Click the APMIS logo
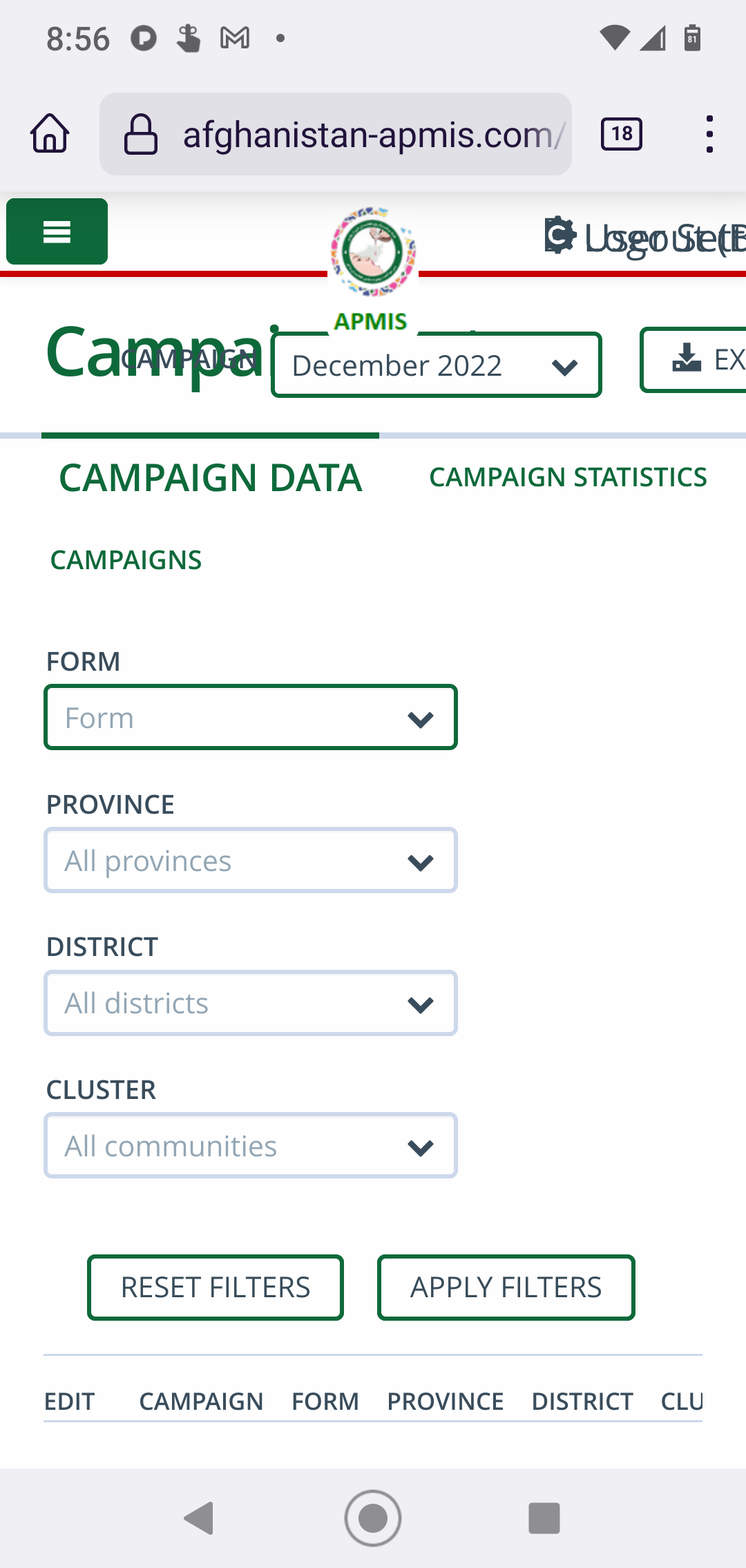Image resolution: width=746 pixels, height=1568 pixels. point(373,266)
